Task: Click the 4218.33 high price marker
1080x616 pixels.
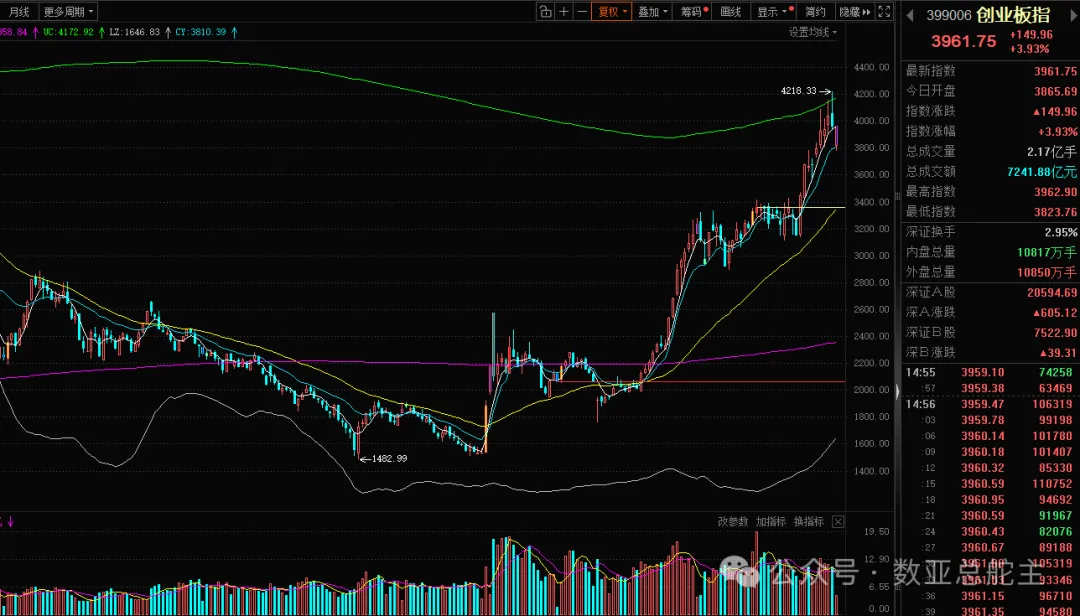Action: [798, 91]
